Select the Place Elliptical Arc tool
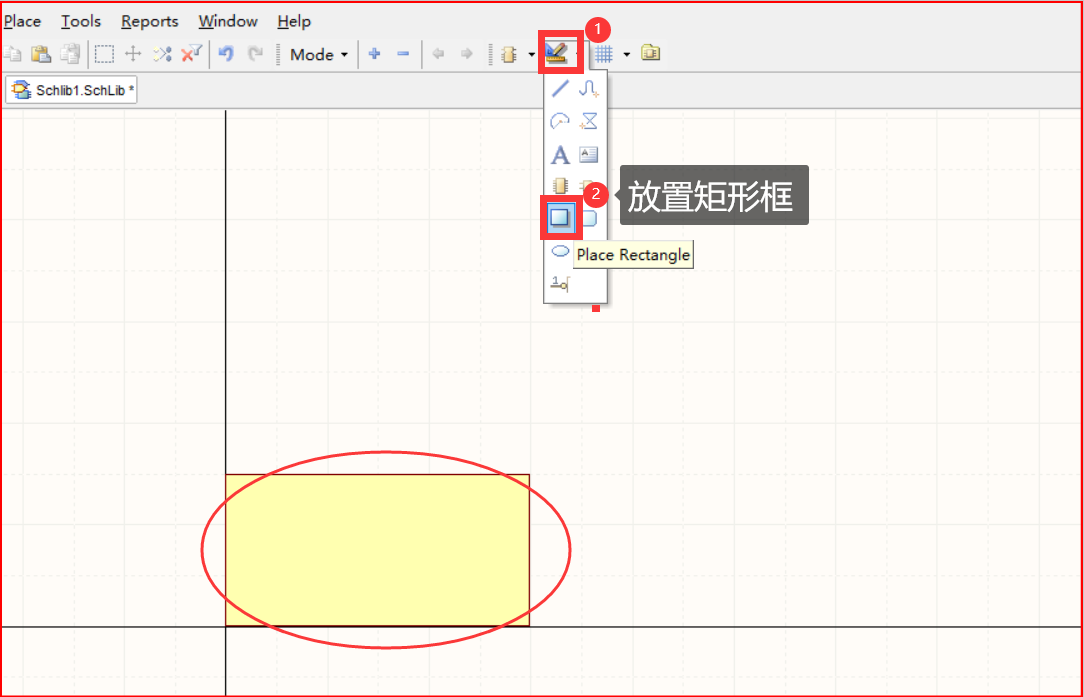1084x697 pixels. [x=559, y=122]
